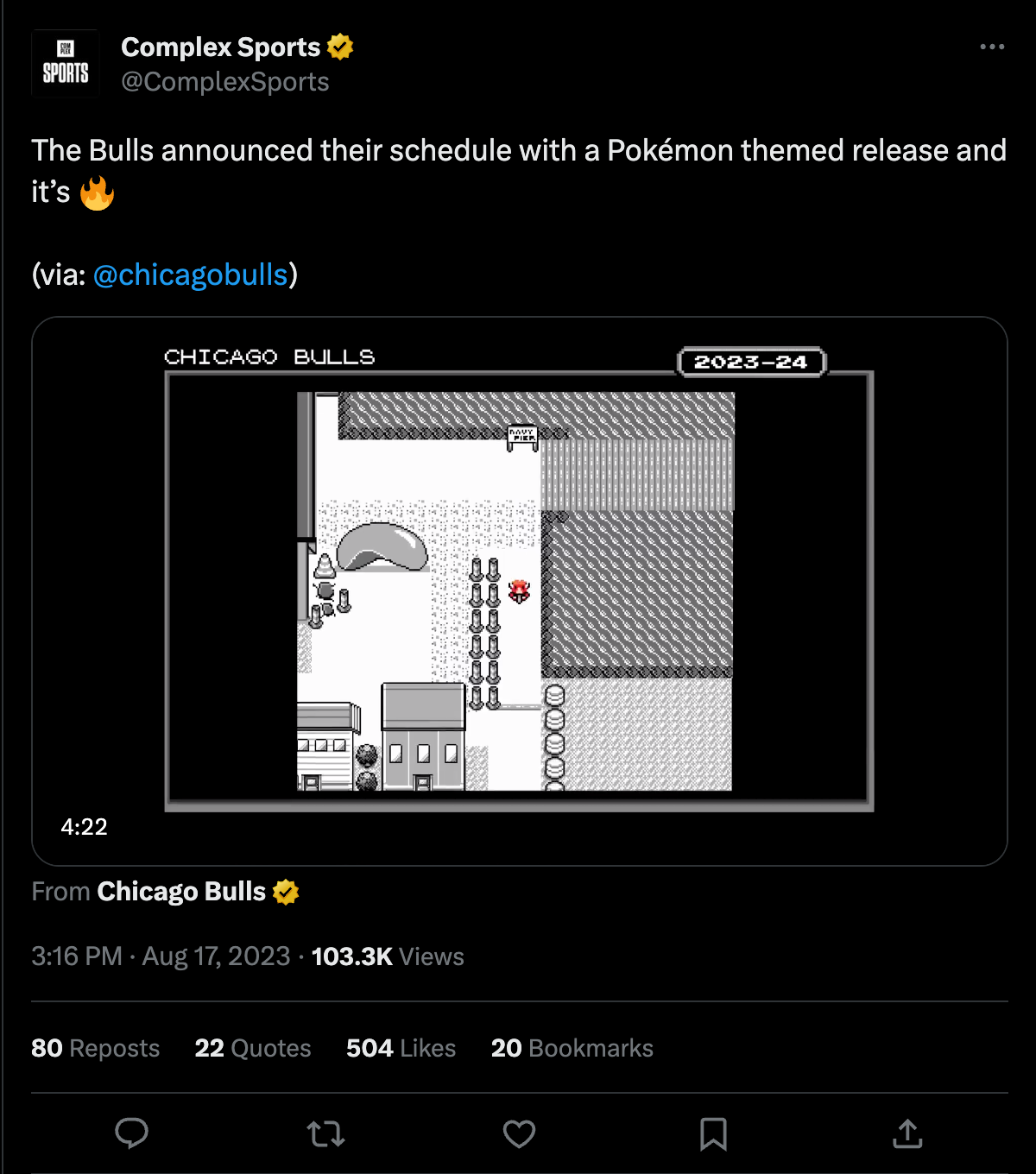Image resolution: width=1036 pixels, height=1174 pixels.
Task: Click the verified badge beside Complex Sports
Action: [341, 47]
